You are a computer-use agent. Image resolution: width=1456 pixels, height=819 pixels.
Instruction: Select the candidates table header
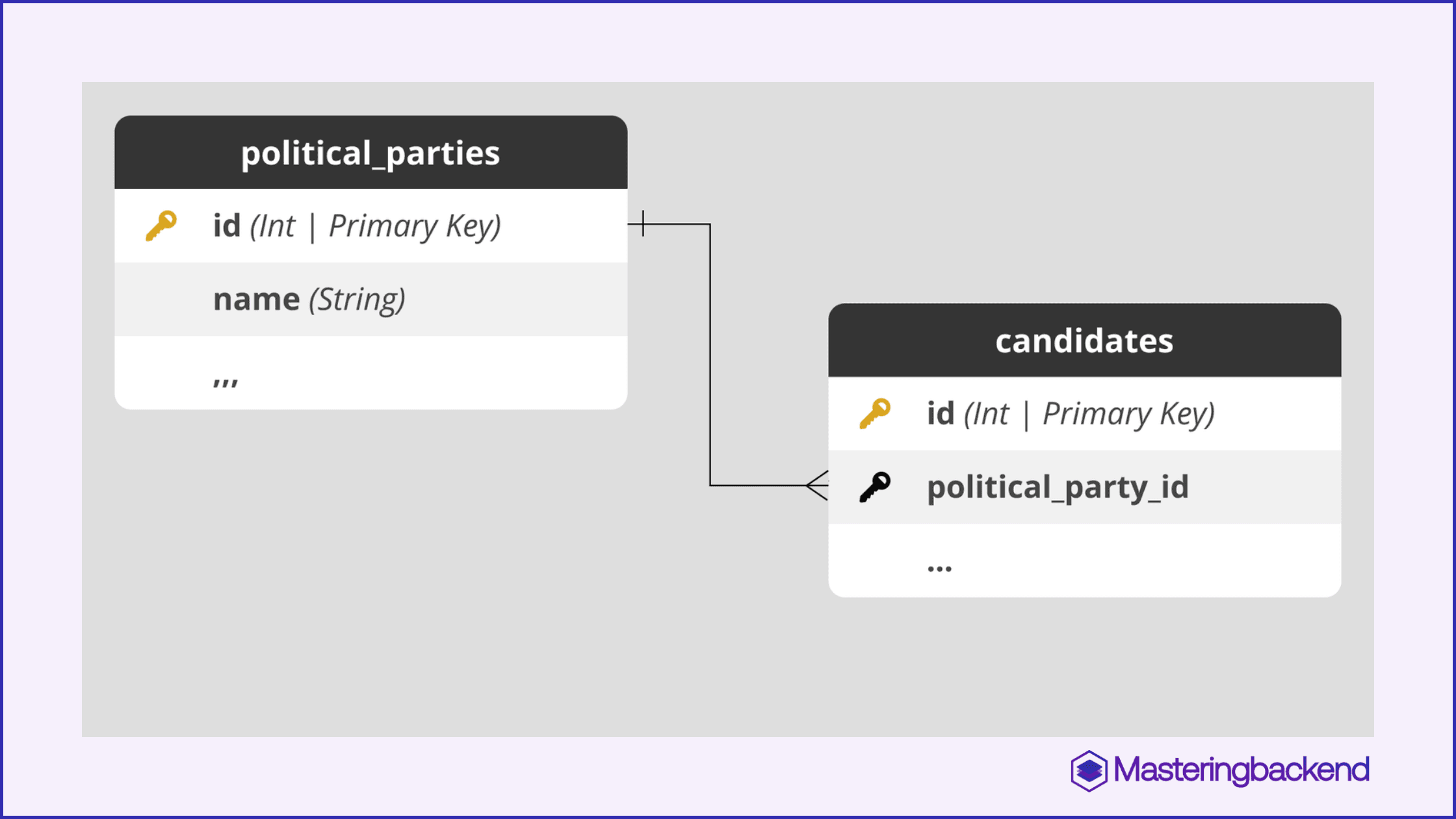[1084, 340]
